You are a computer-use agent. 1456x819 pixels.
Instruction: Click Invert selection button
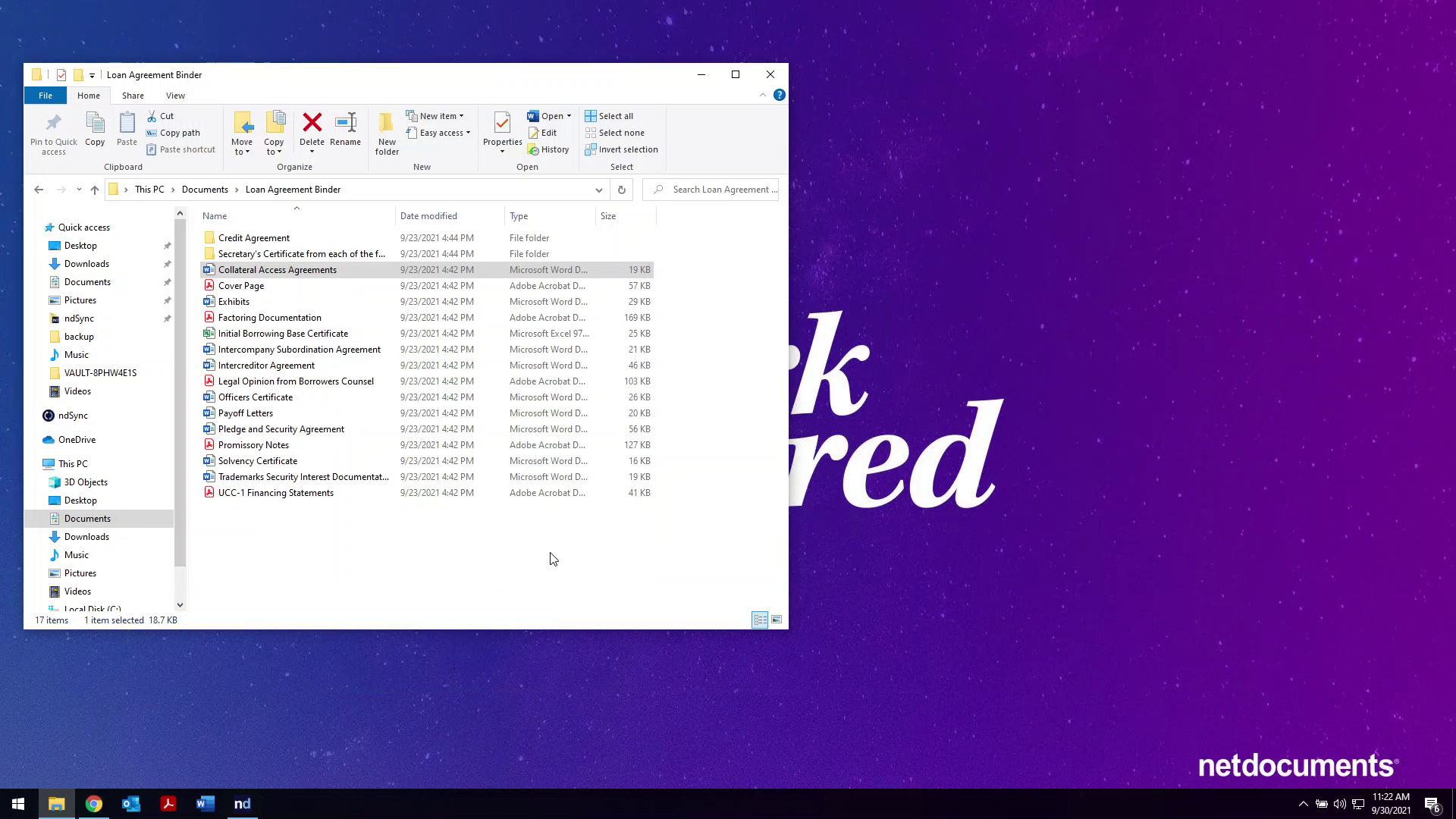[621, 149]
